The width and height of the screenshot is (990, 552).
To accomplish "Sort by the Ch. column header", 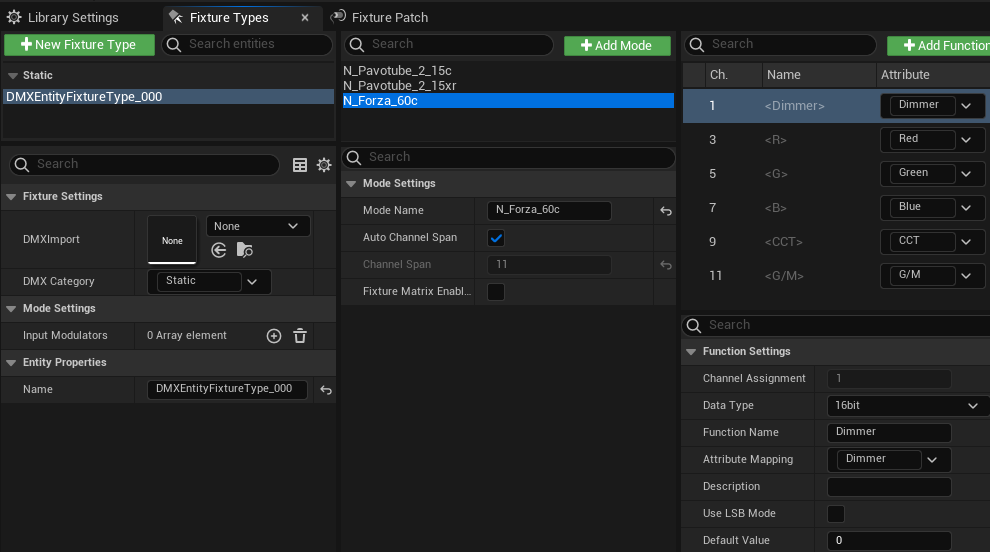I will point(733,75).
